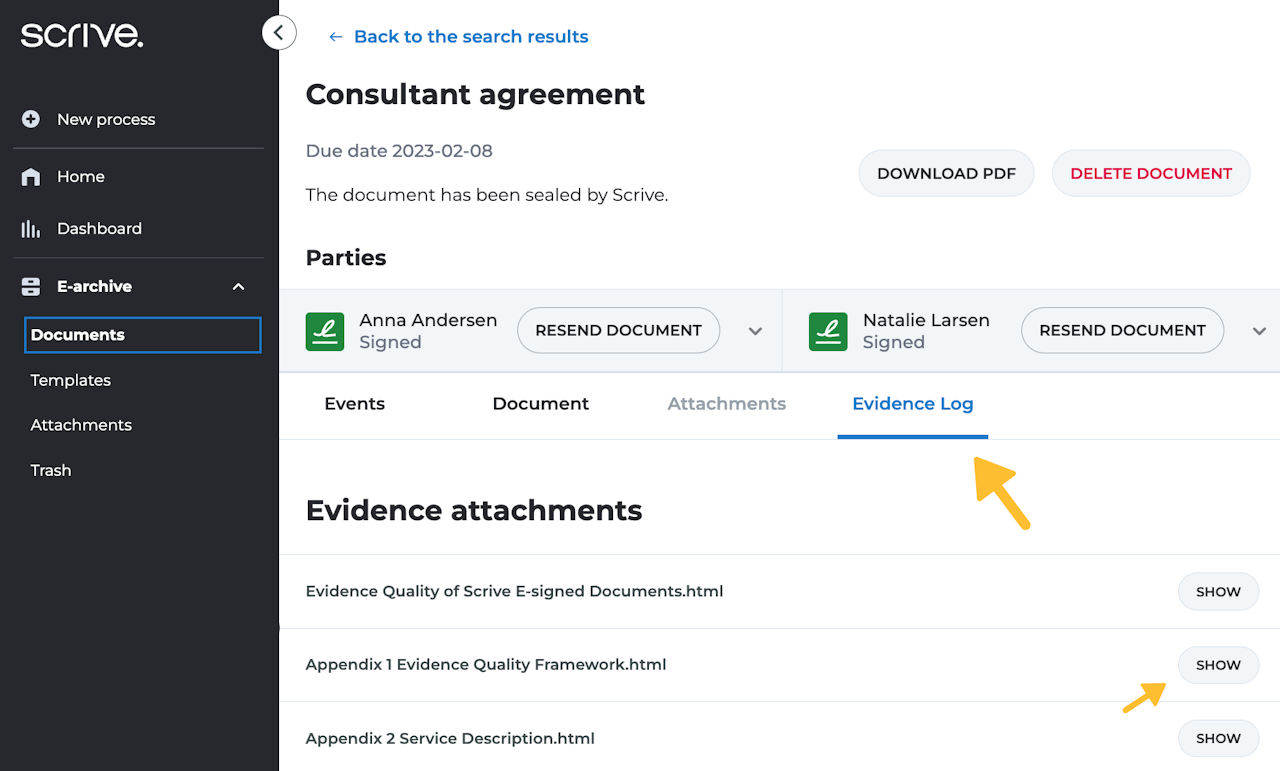This screenshot has width=1280, height=771.
Task: Open Templates in the sidebar
Action: pyautogui.click(x=71, y=380)
